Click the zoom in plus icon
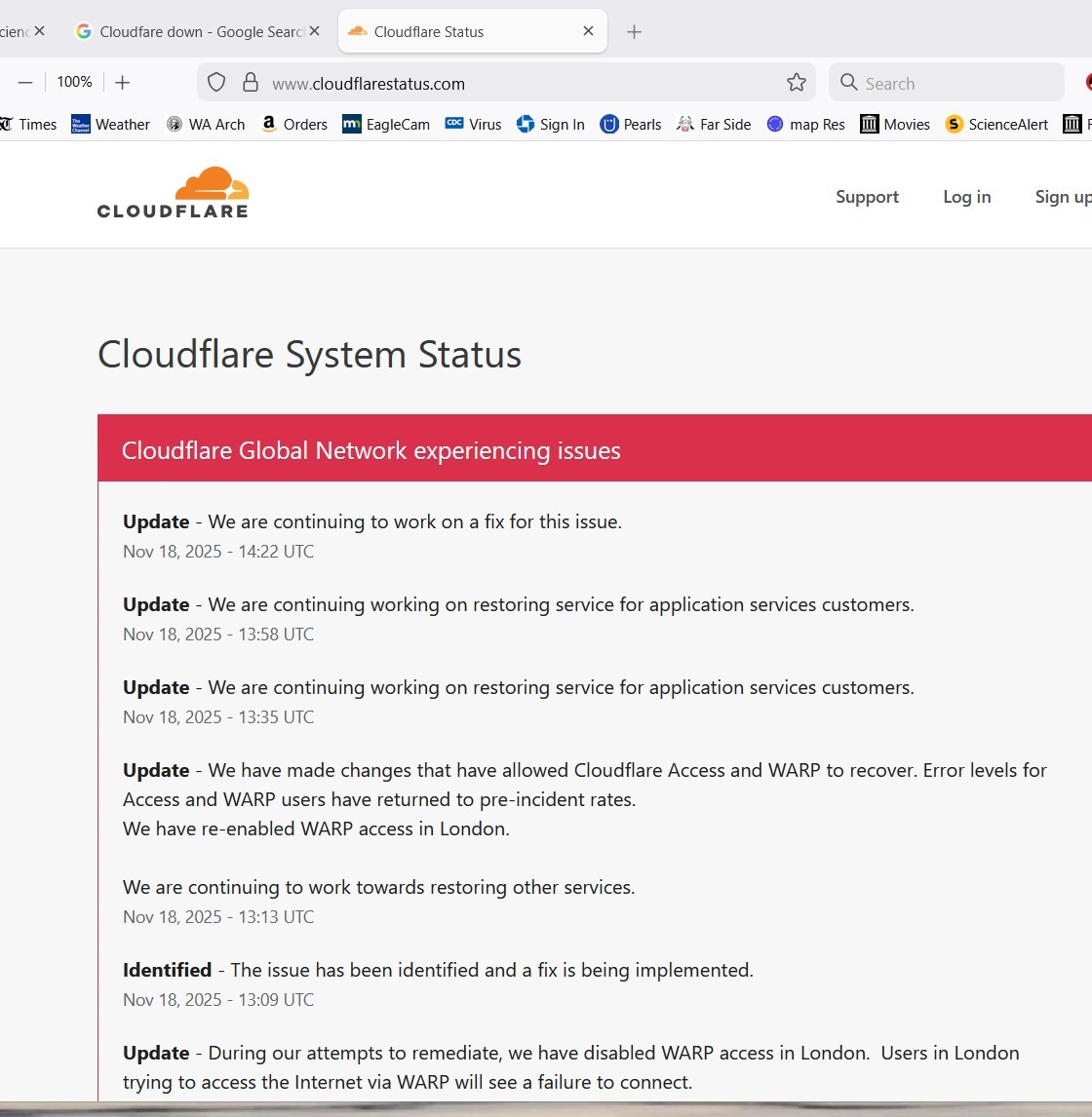Screen dimensions: 1092x1117 (122, 83)
